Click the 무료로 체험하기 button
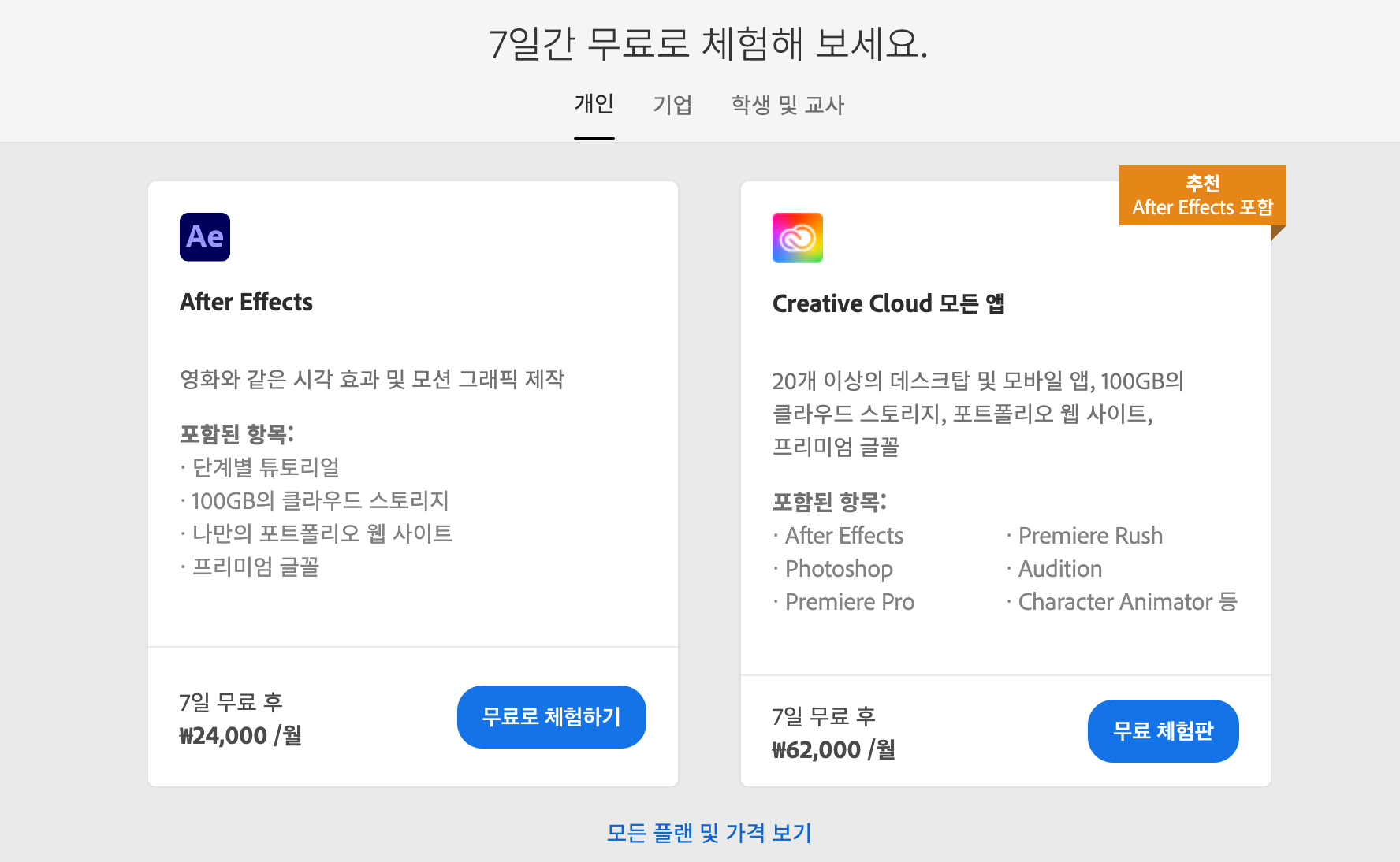 [x=552, y=717]
